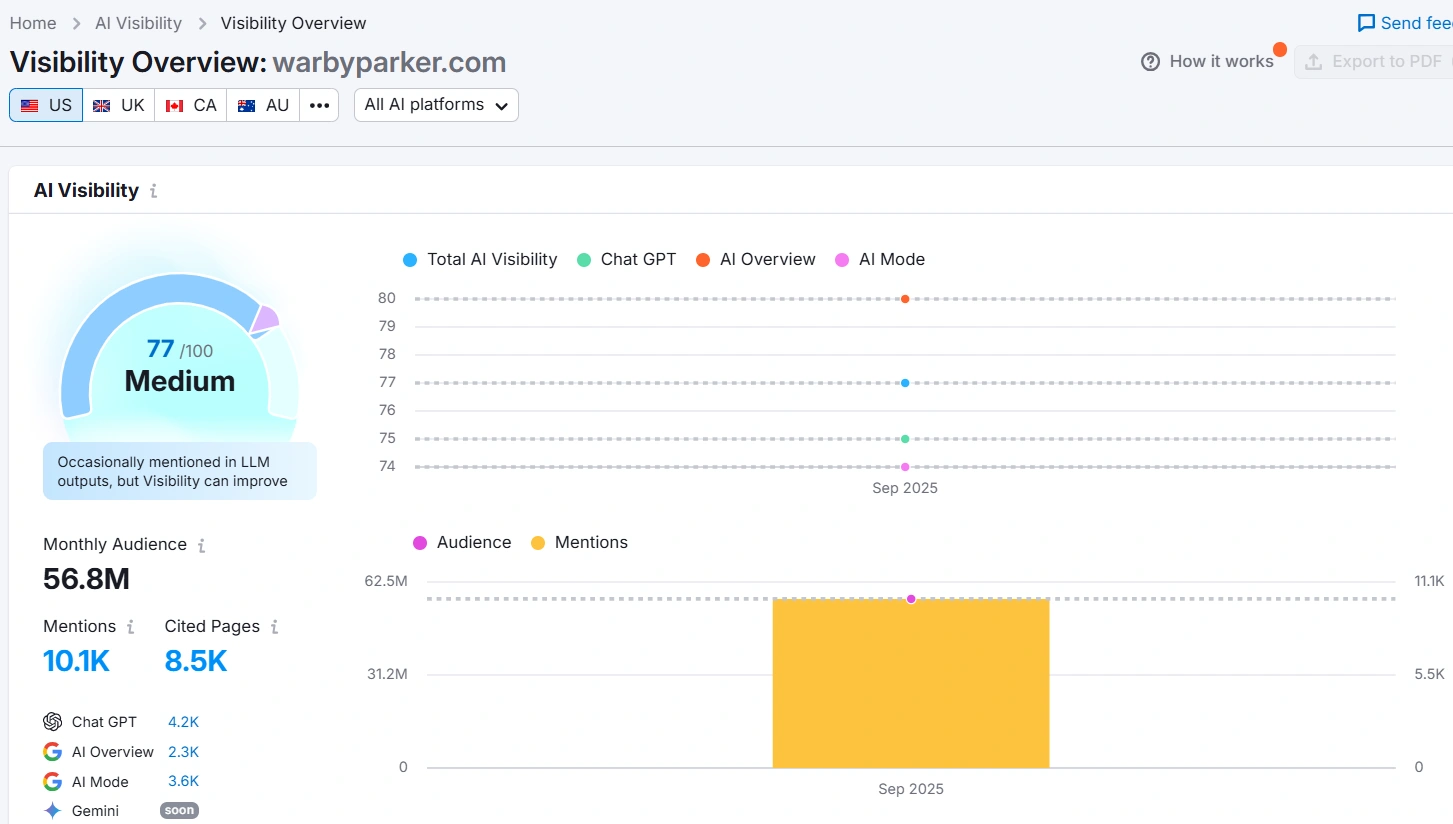Click the Canada flag icon
Viewport: 1453px width, 824px height.
[x=175, y=105]
